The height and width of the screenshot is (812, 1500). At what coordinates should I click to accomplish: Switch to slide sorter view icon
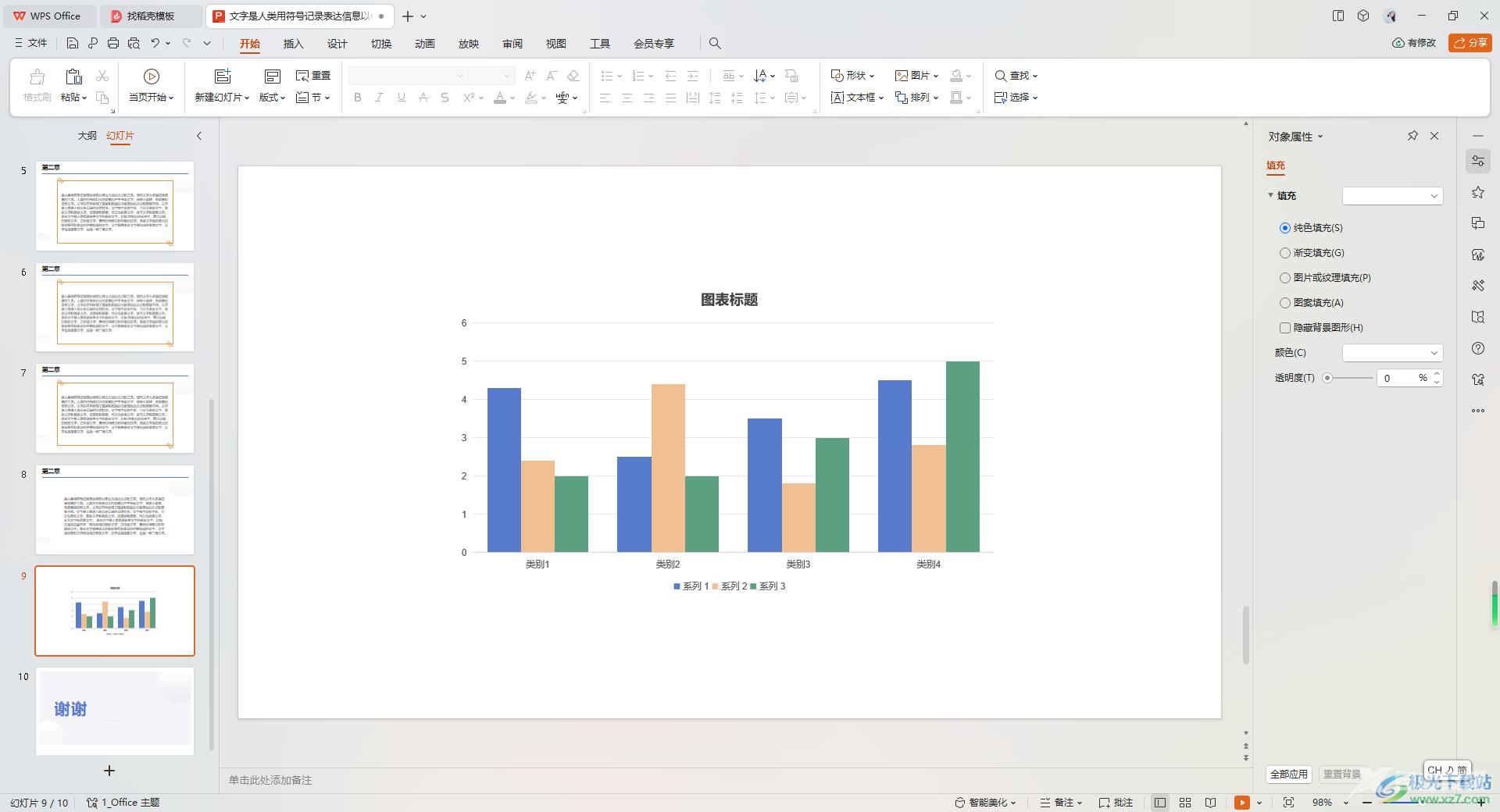click(1185, 803)
